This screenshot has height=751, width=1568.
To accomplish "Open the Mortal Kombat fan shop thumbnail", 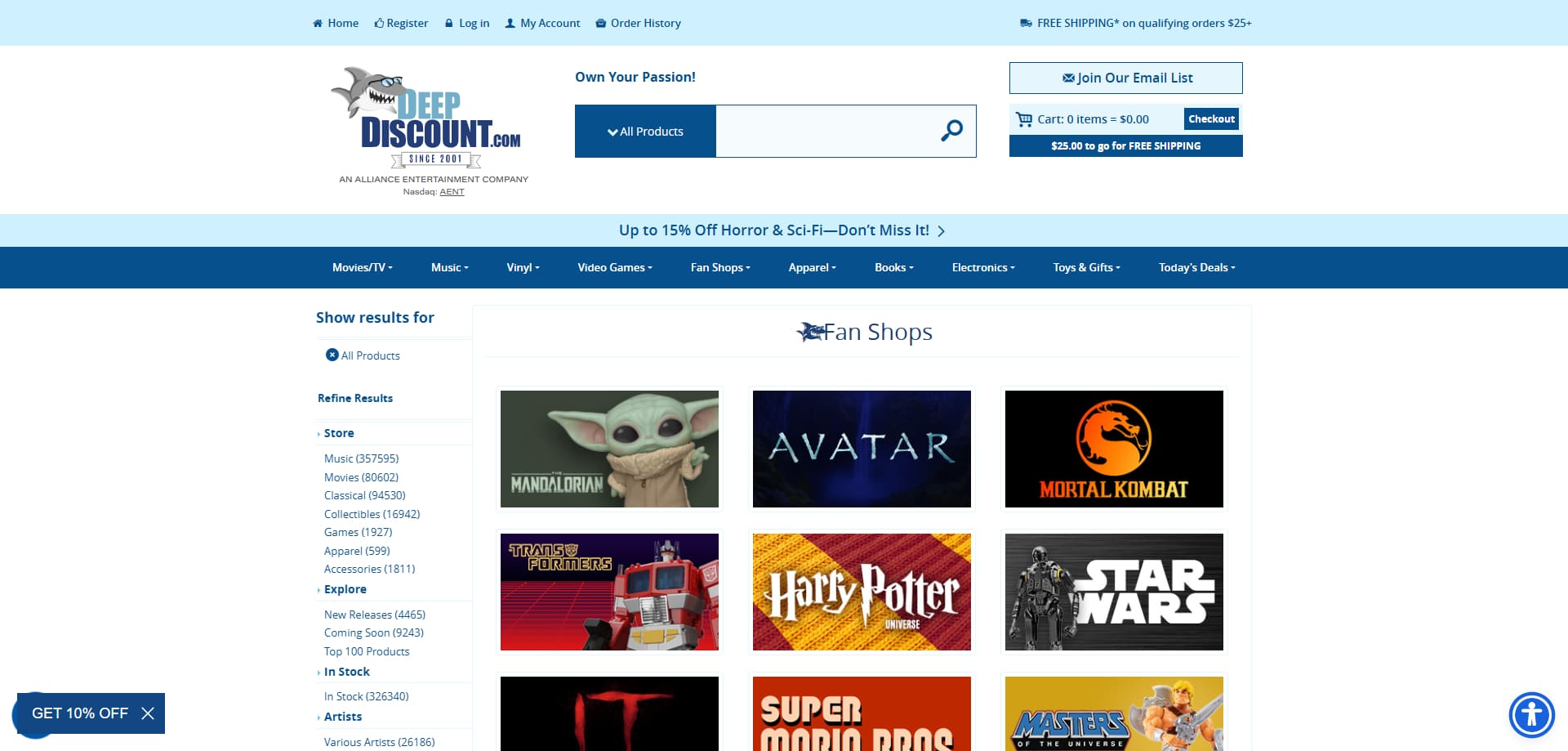I will click(x=1114, y=449).
